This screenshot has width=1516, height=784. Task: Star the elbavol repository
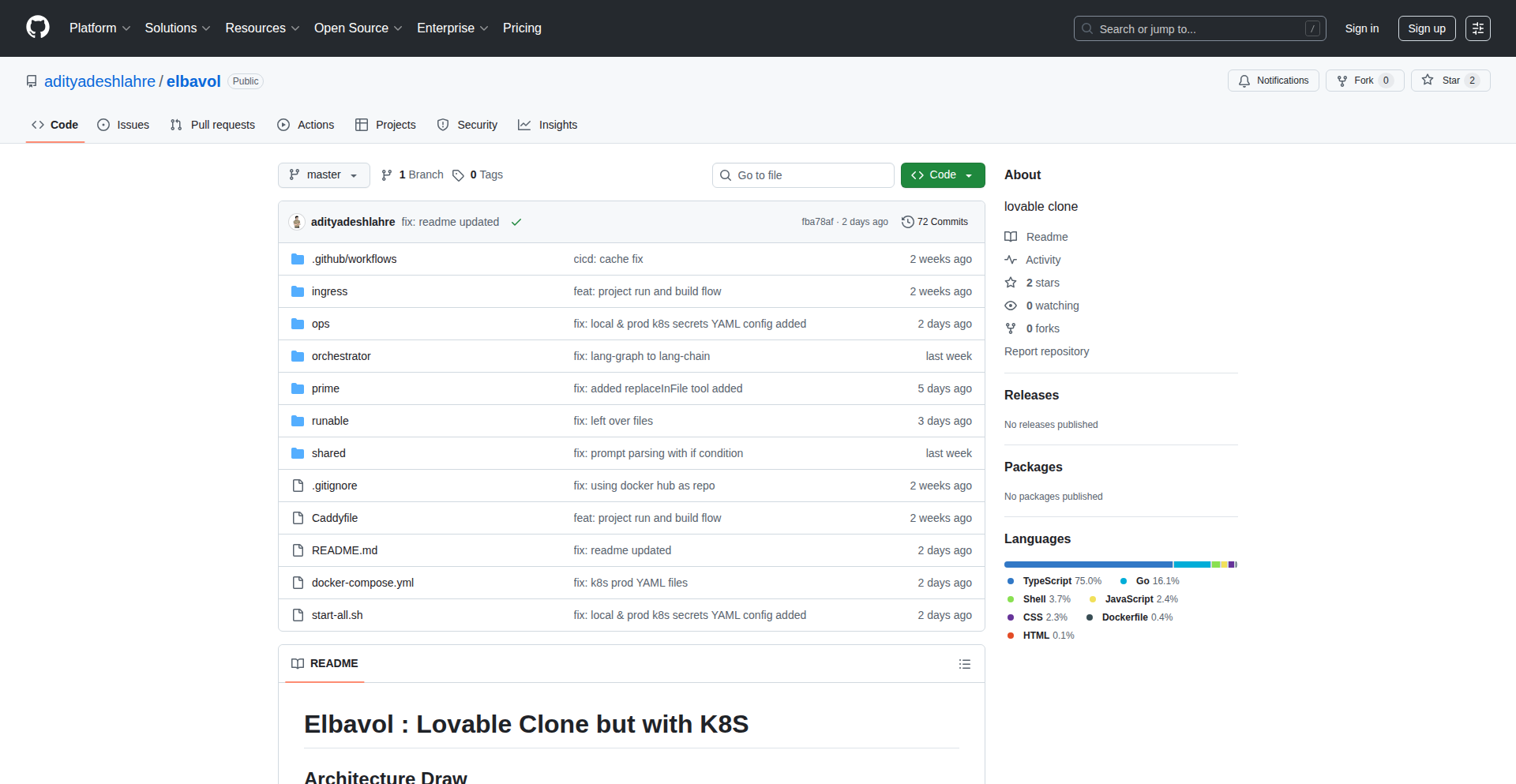pos(1450,80)
